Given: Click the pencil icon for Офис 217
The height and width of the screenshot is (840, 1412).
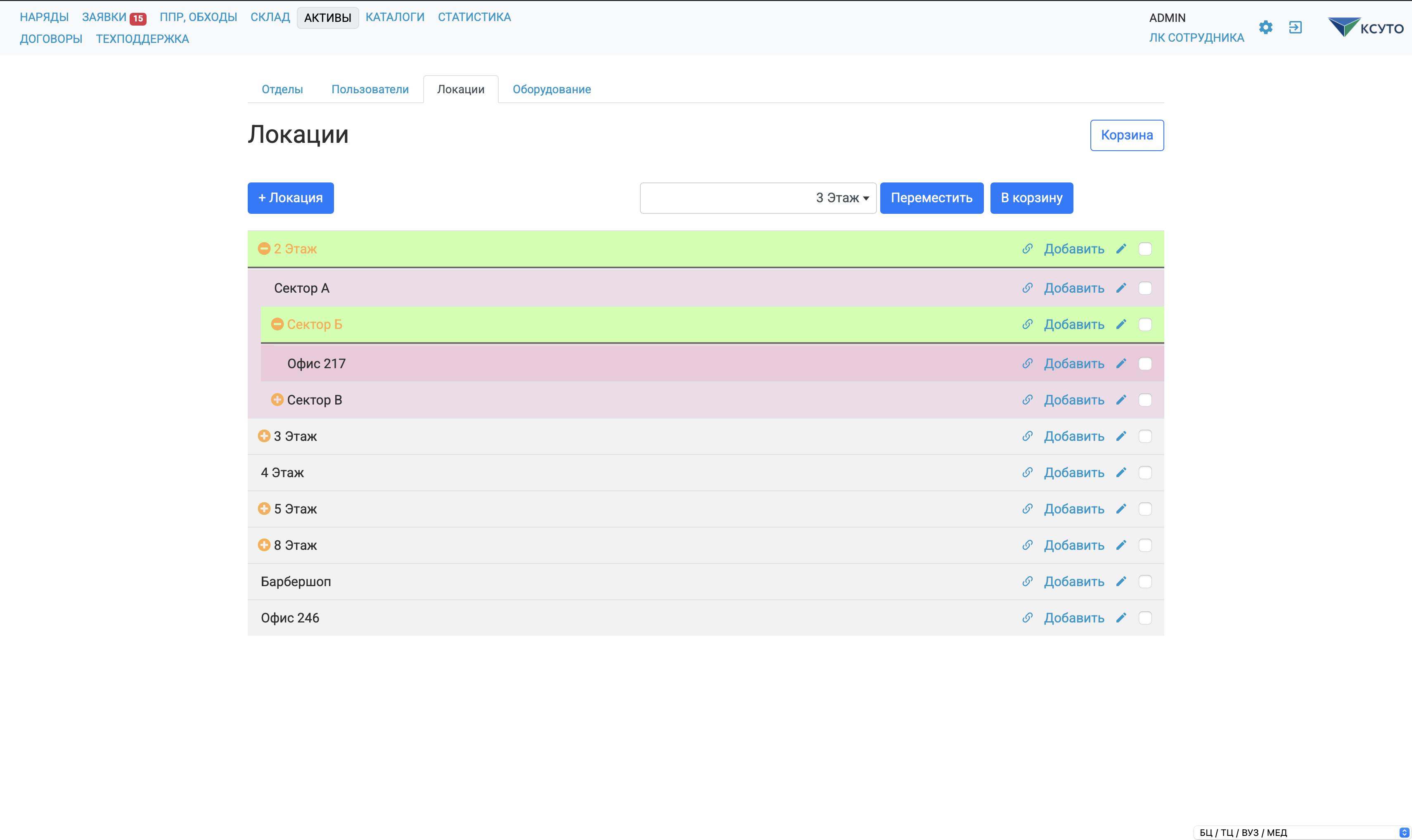Looking at the screenshot, I should pos(1121,363).
